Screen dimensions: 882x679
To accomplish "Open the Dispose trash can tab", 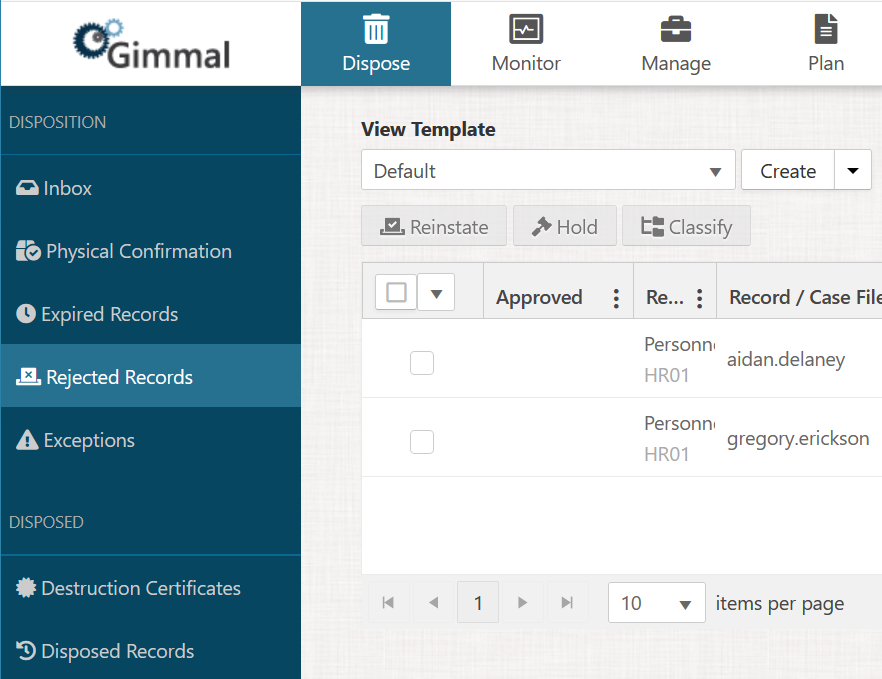I will tap(376, 30).
